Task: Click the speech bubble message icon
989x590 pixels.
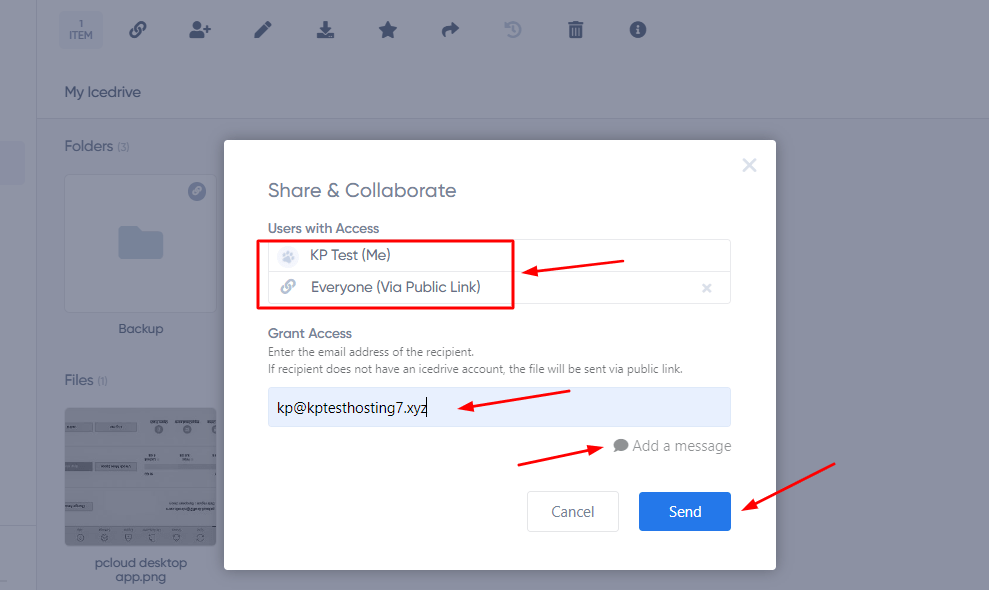Action: 621,445
